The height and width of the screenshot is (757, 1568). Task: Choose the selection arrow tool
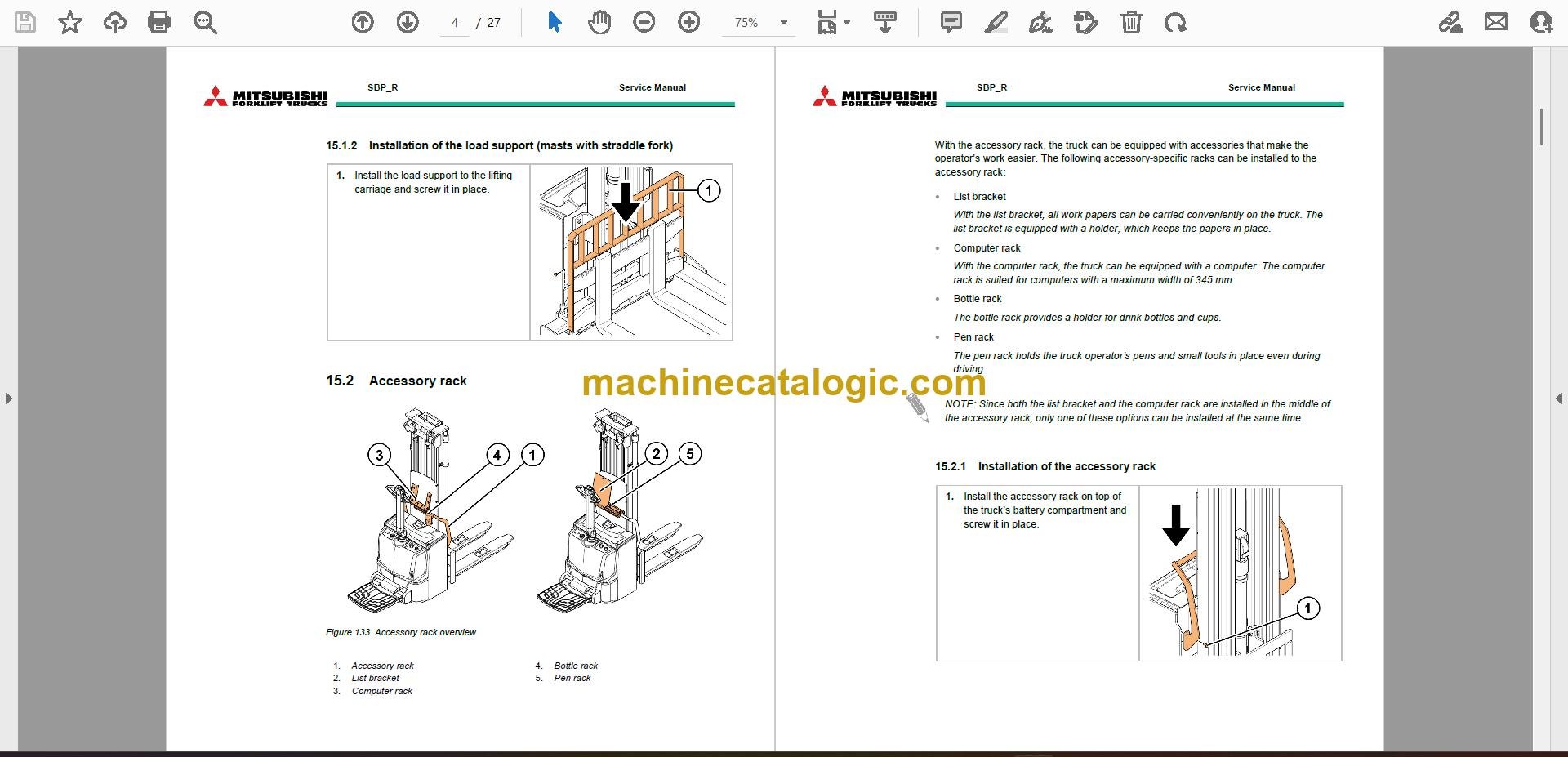pyautogui.click(x=555, y=22)
